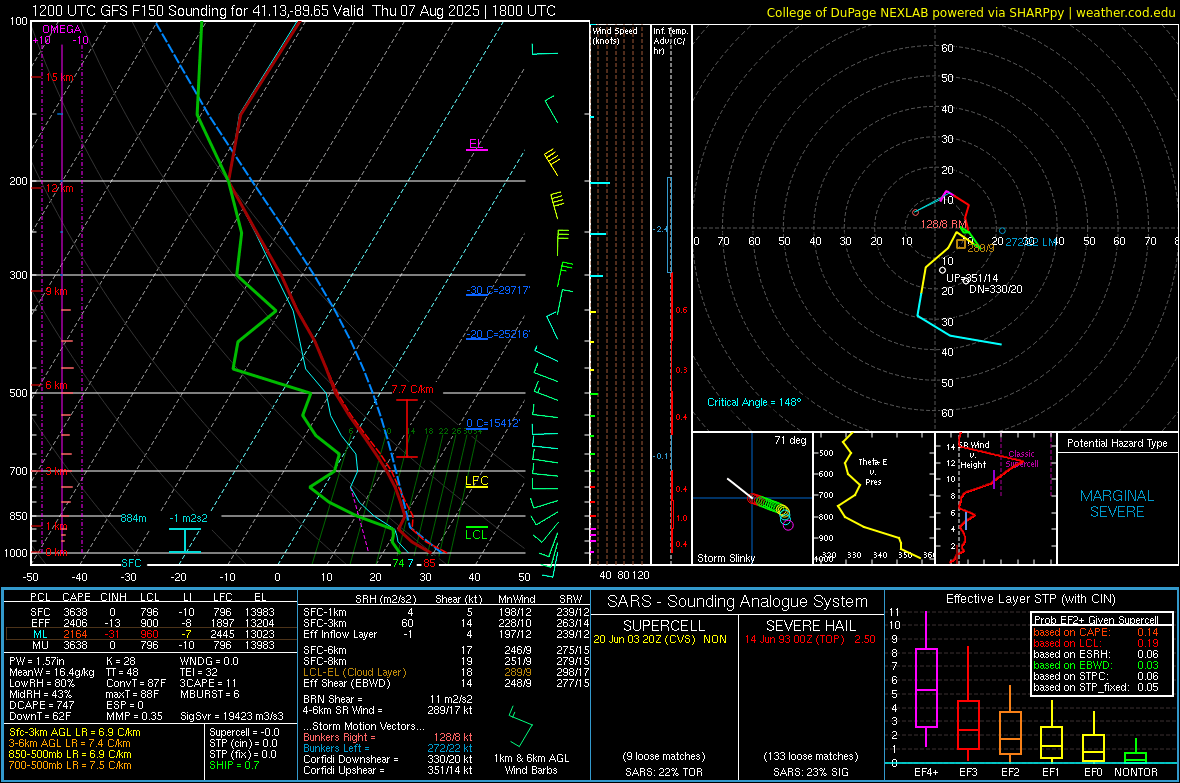Click the Bunkers Left = 272/22 kt line
Viewport: 1180px width, 783px height.
[x=388, y=748]
